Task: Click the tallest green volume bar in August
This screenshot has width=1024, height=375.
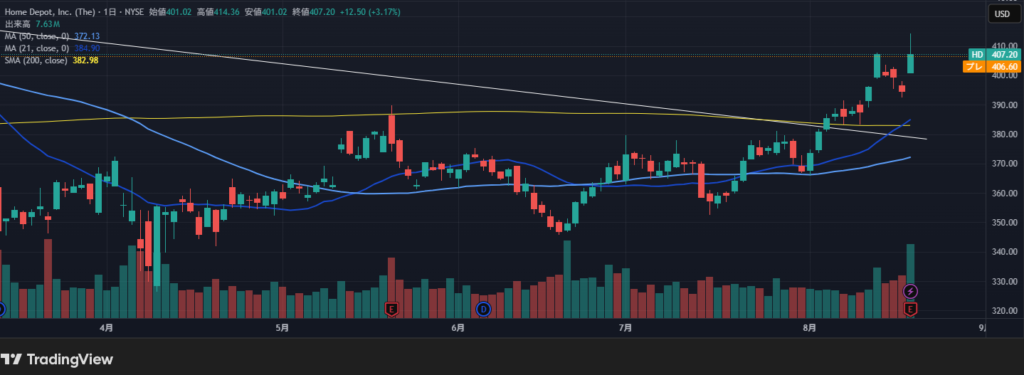Action: click(910, 281)
